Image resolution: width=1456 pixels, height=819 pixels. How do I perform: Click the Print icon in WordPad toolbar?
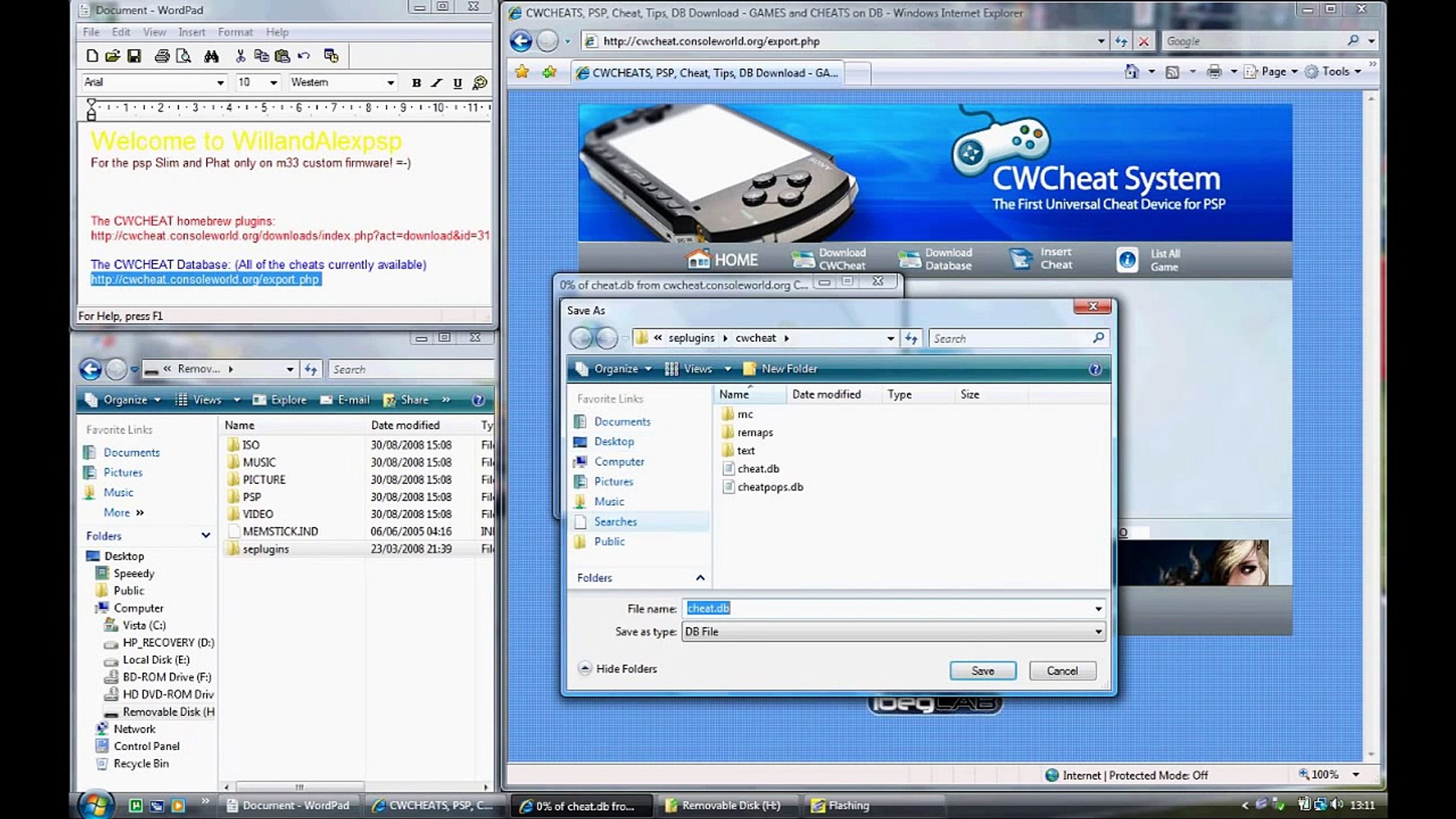click(x=162, y=56)
